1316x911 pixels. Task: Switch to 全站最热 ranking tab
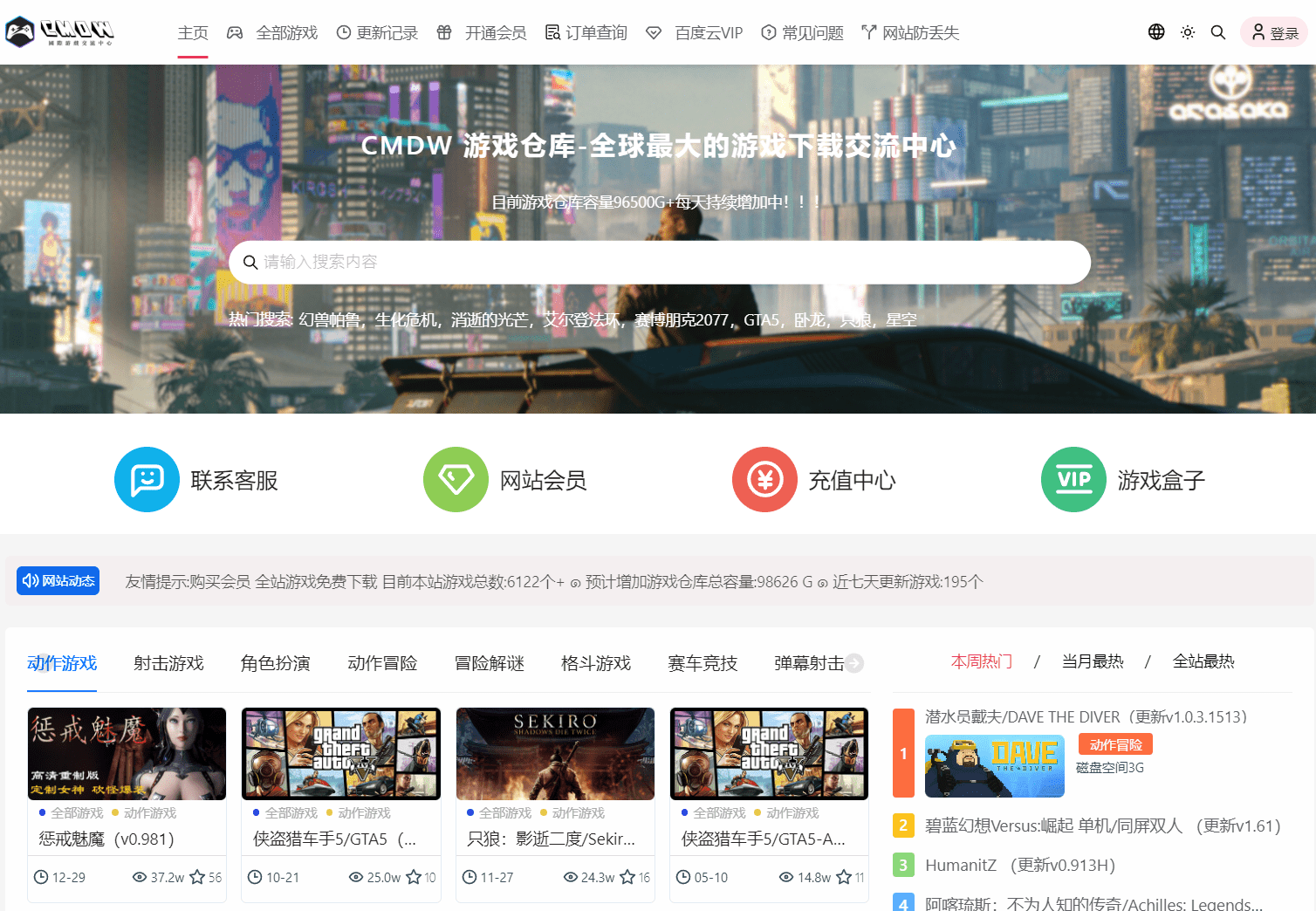click(x=1203, y=661)
